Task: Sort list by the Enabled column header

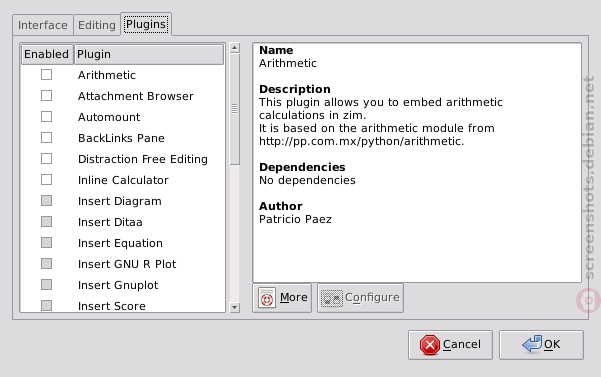Action: click(x=47, y=54)
